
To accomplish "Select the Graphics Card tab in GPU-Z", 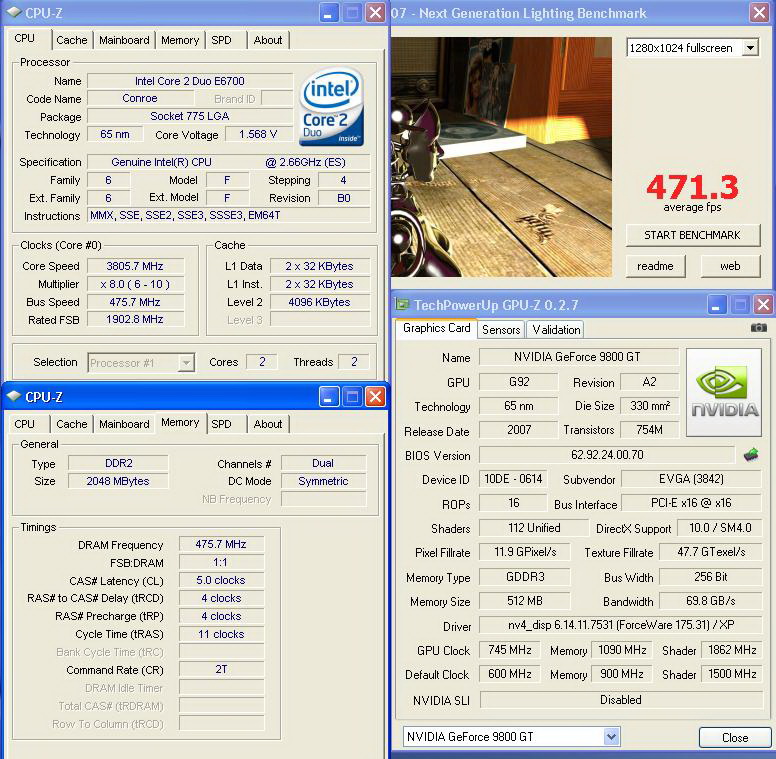I will tap(436, 328).
